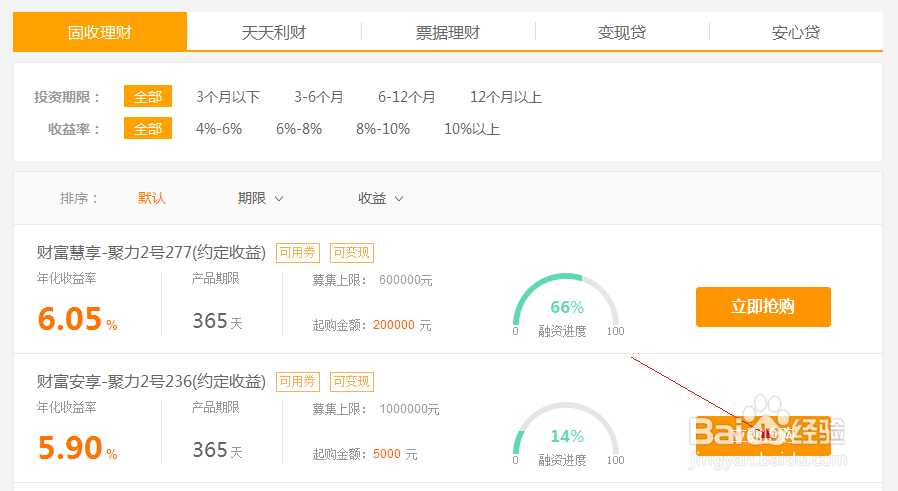The image size is (898, 491).
Task: Open the 天天利财 tab
Action: [x=273, y=32]
